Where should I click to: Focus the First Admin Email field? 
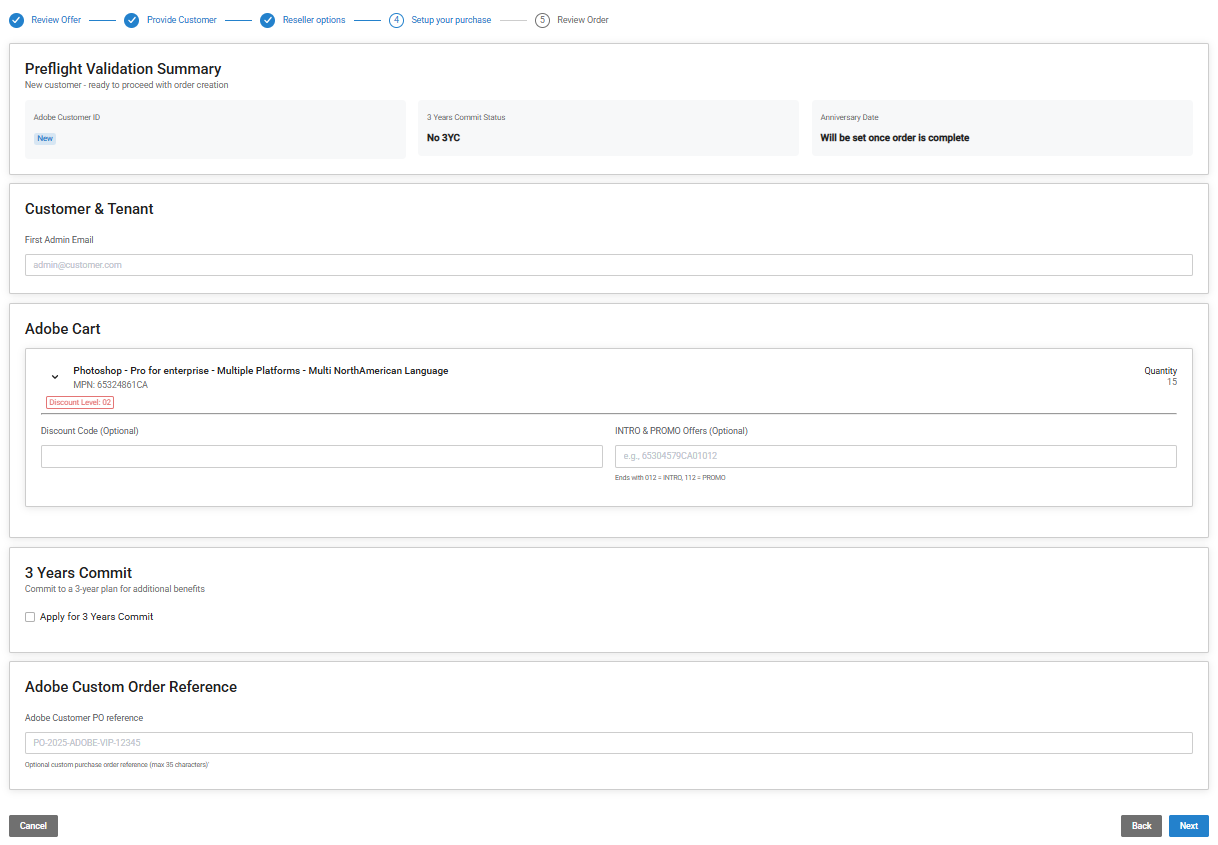(x=608, y=265)
